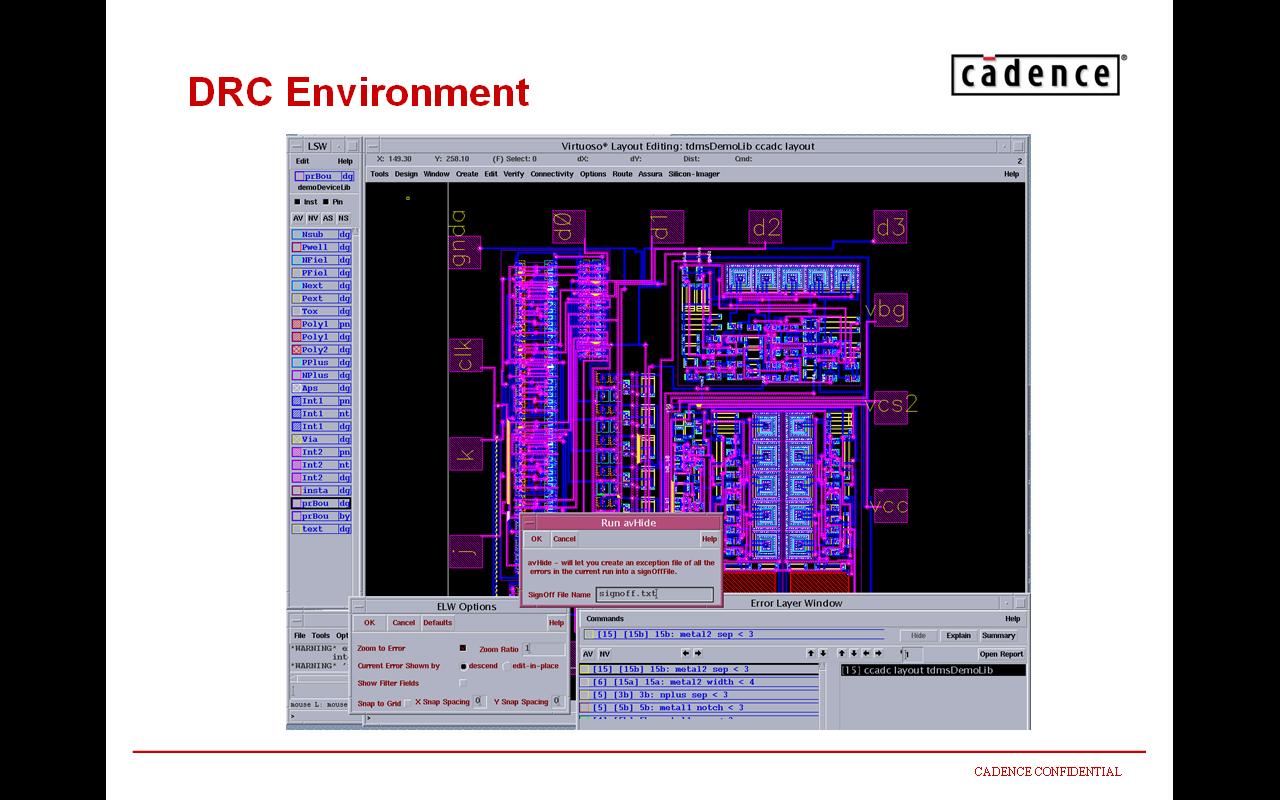Select the NFiel layer row
The height and width of the screenshot is (800, 1280).
(x=321, y=260)
